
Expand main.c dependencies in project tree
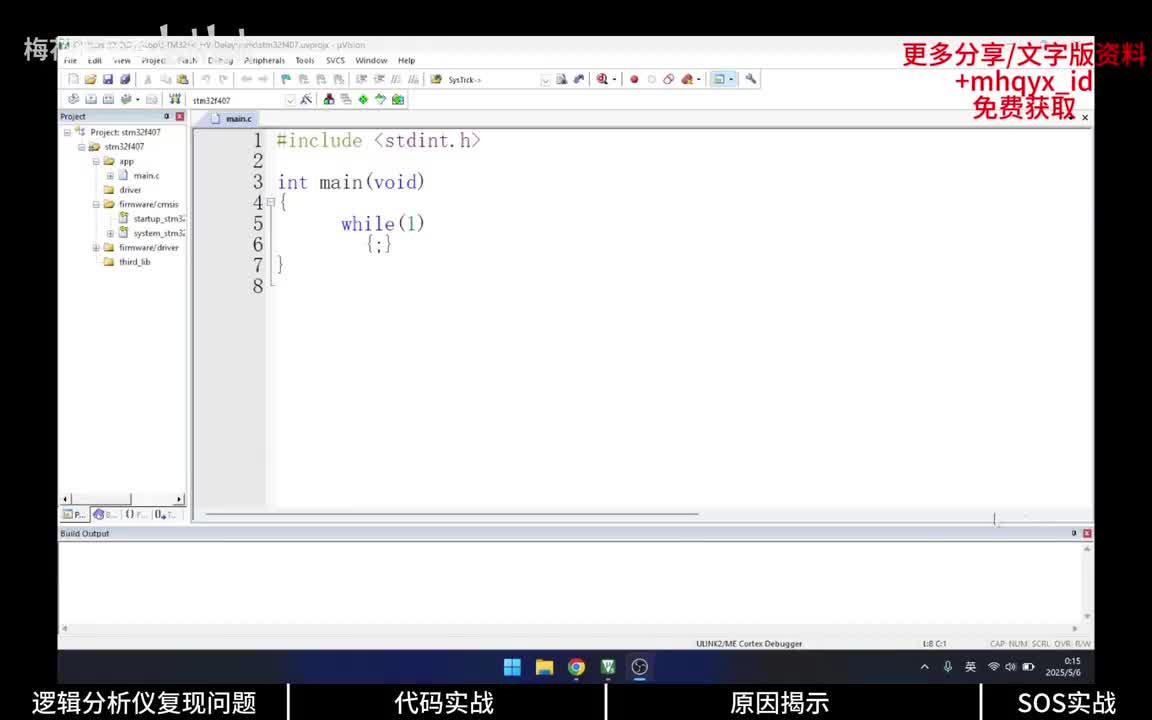[110, 176]
